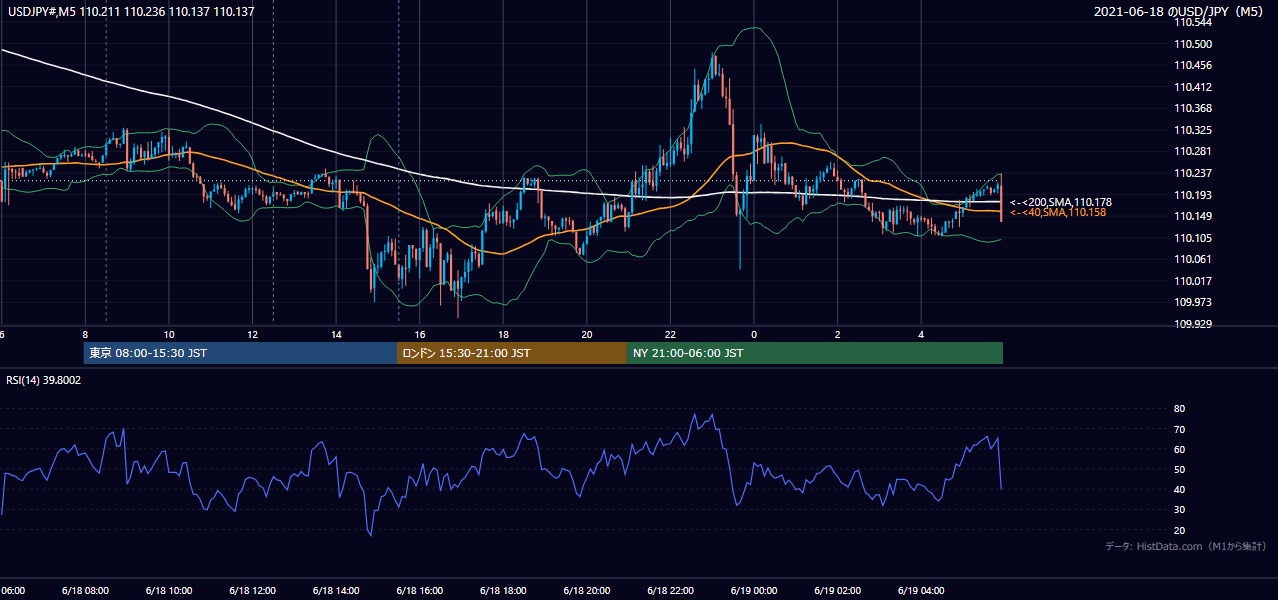The width and height of the screenshot is (1278, 600).
Task: Click hour tick 14 under the price chart
Action: coord(336,334)
